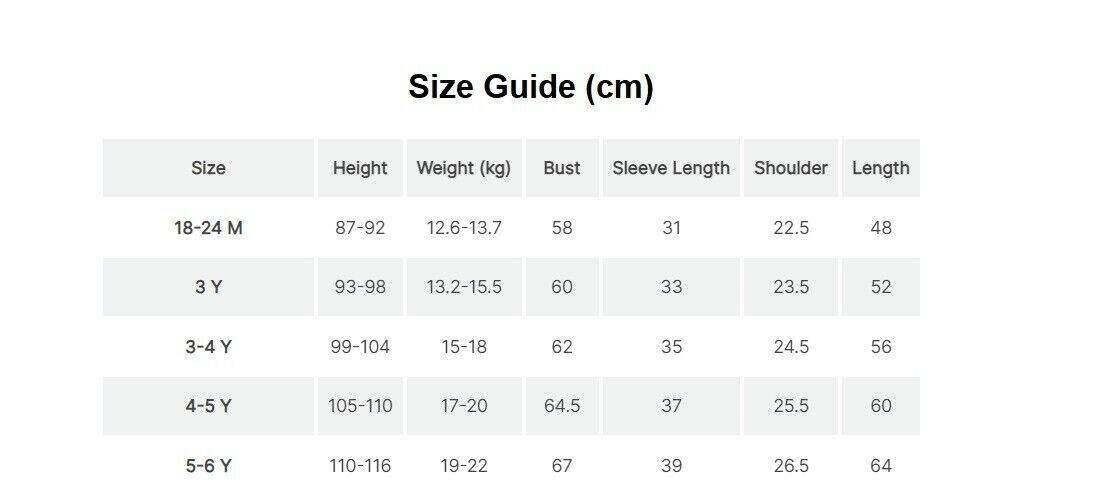Image resolution: width=1098 pixels, height=504 pixels.
Task: Click the Shoulder column header
Action: [791, 168]
